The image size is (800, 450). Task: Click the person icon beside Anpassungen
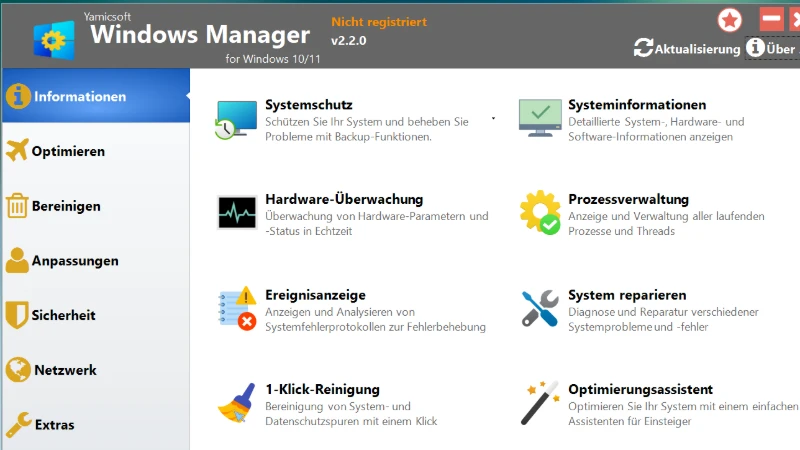pos(17,260)
